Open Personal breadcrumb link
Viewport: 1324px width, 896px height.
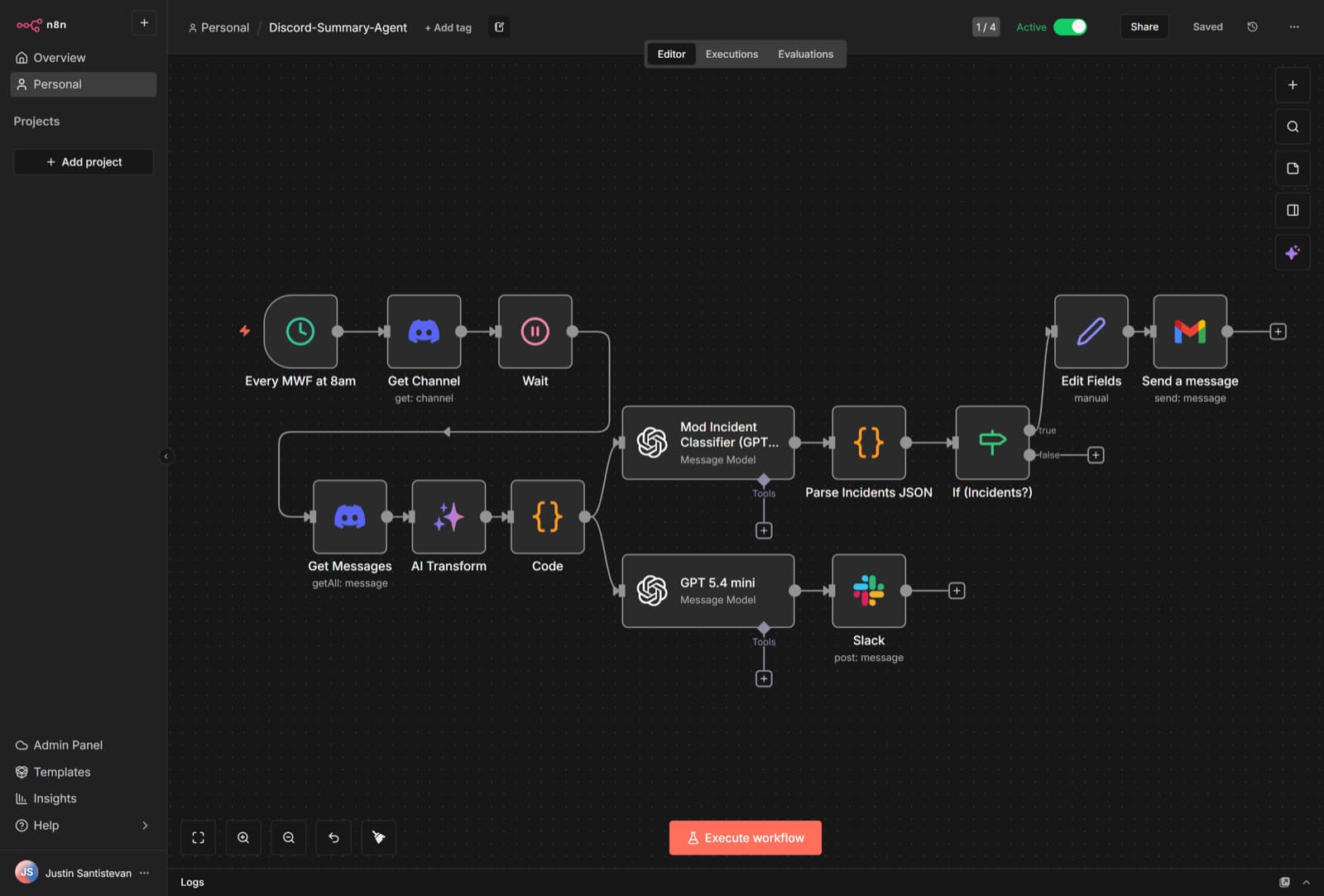tap(218, 27)
